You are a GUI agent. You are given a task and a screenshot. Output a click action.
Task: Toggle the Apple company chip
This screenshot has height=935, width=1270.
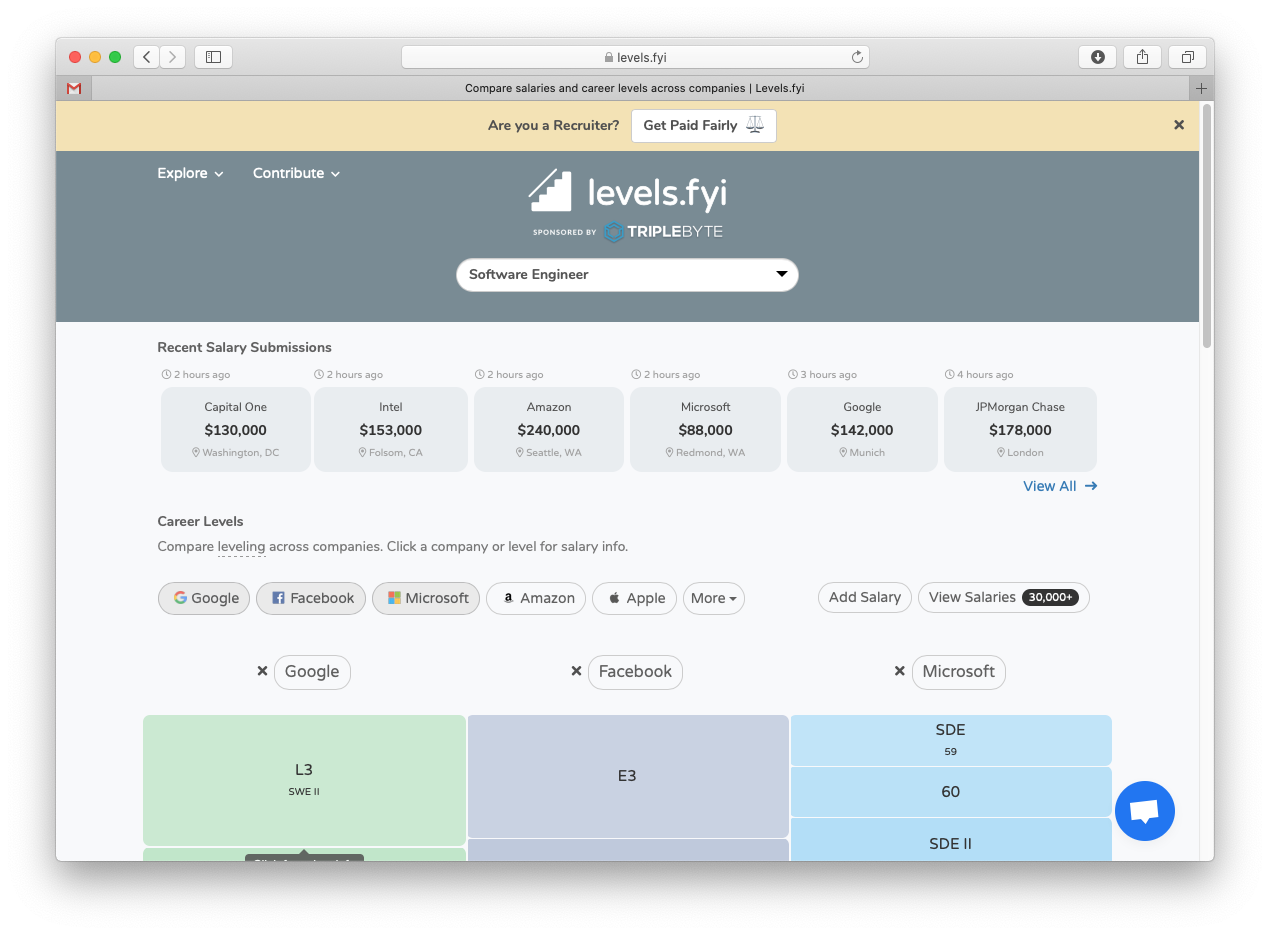[634, 598]
